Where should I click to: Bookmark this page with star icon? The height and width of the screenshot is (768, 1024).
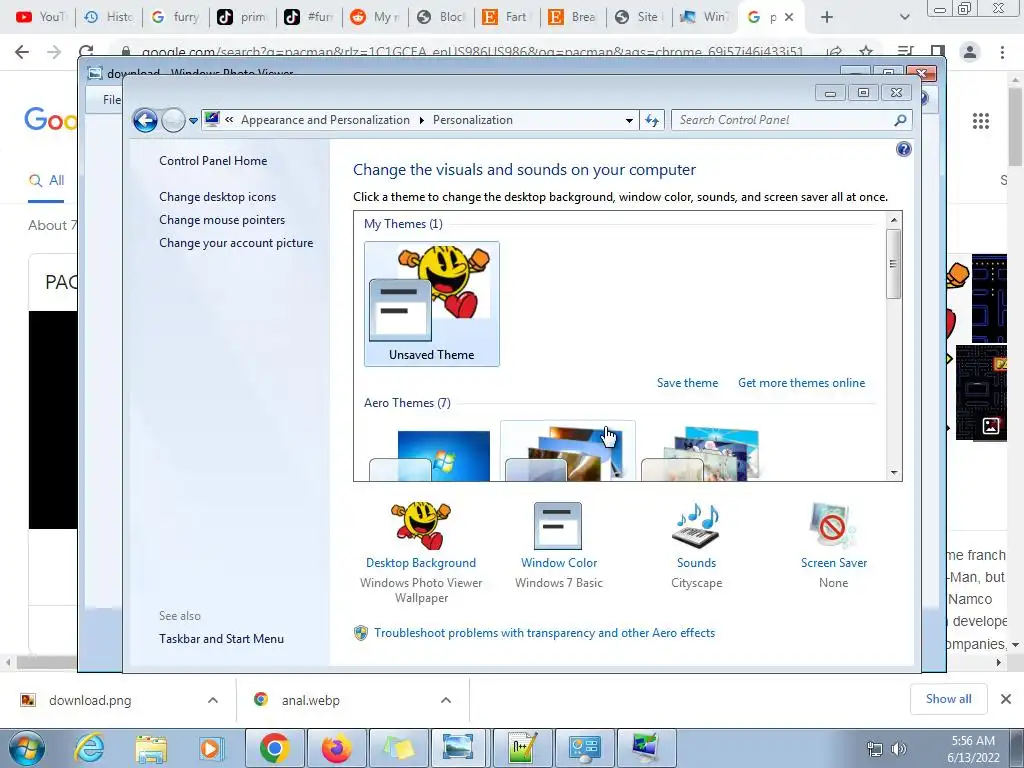tap(866, 52)
